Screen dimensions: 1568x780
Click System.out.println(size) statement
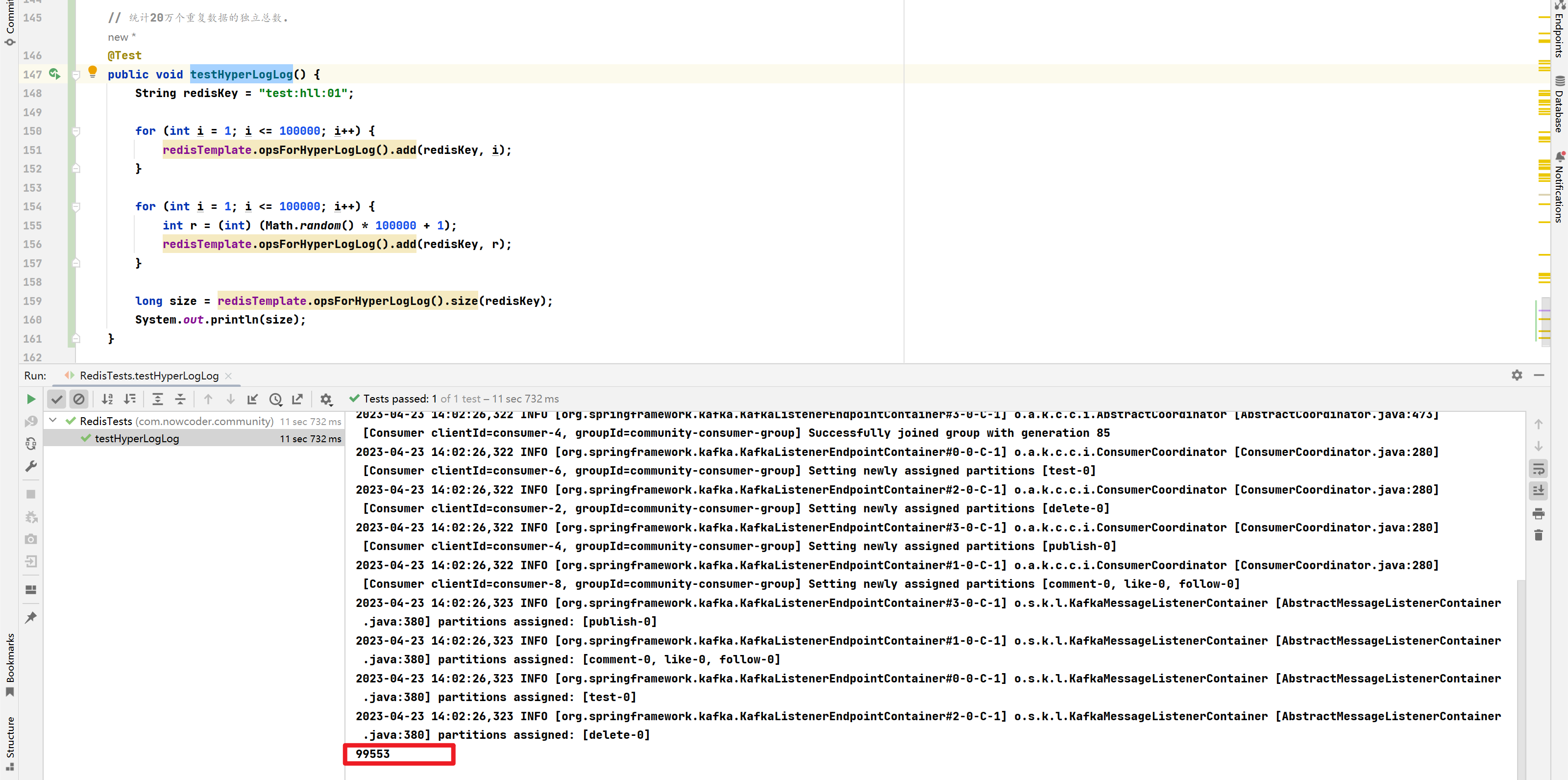click(220, 320)
